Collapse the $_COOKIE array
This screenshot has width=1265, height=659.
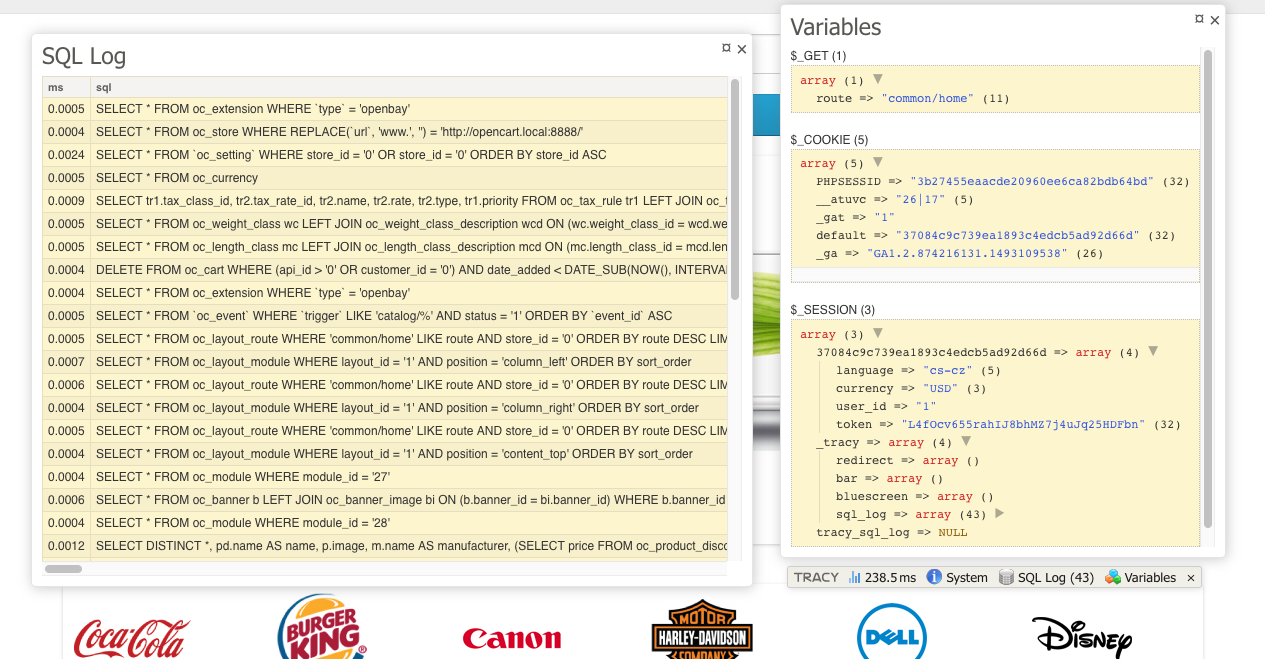(878, 163)
